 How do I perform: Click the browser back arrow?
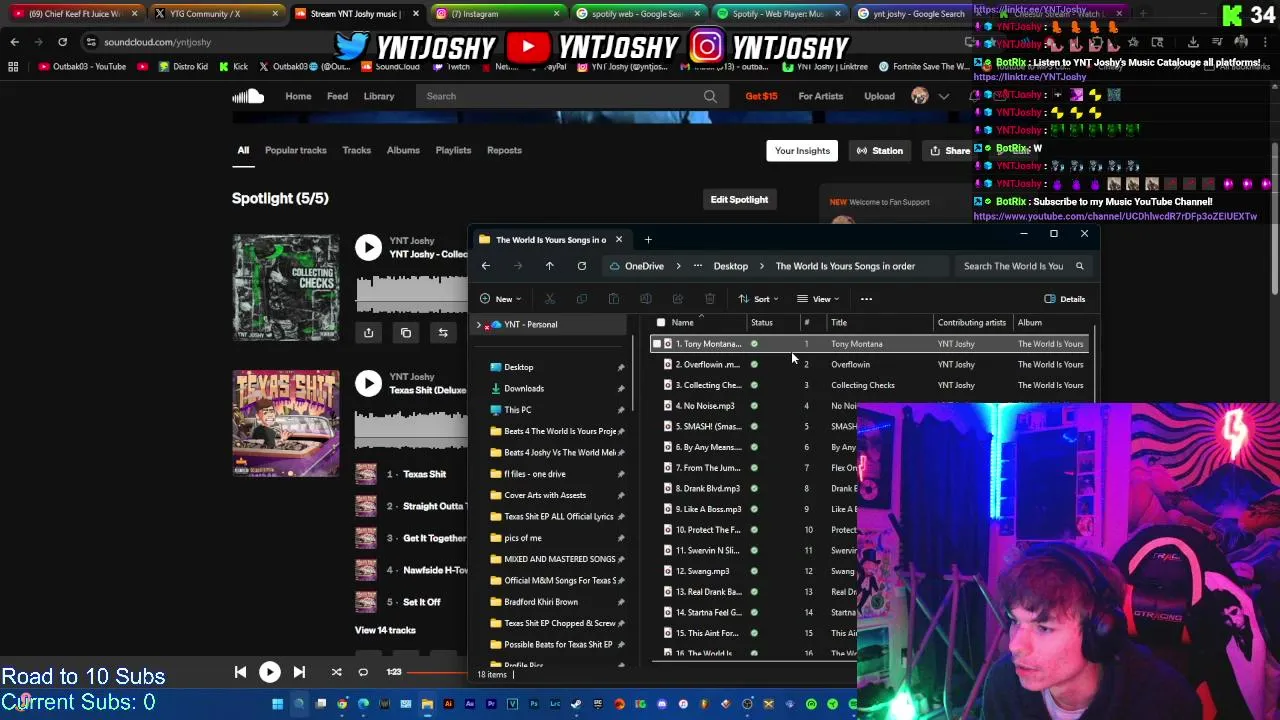click(x=14, y=42)
